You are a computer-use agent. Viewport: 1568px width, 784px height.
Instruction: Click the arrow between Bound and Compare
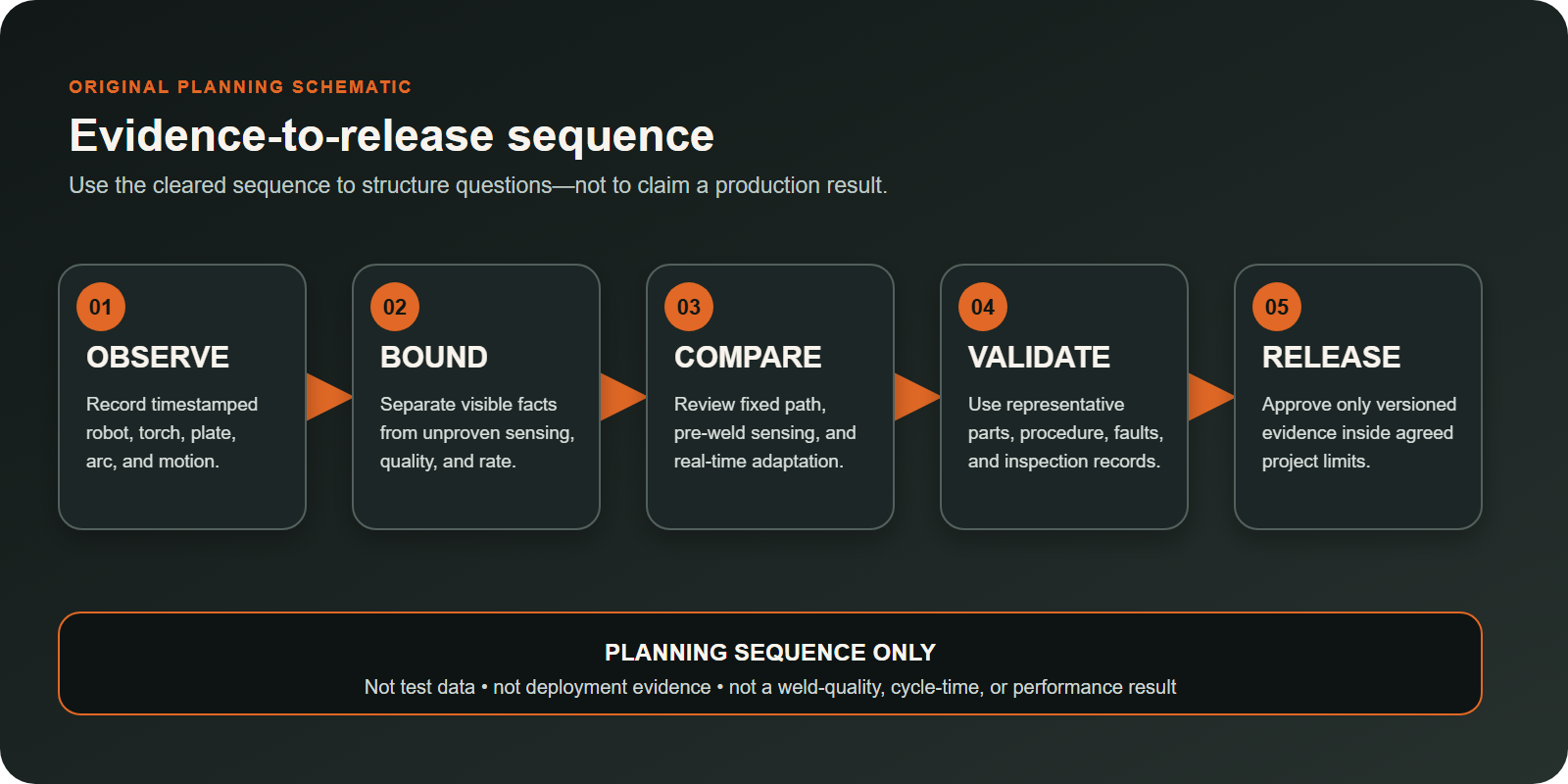coord(622,397)
